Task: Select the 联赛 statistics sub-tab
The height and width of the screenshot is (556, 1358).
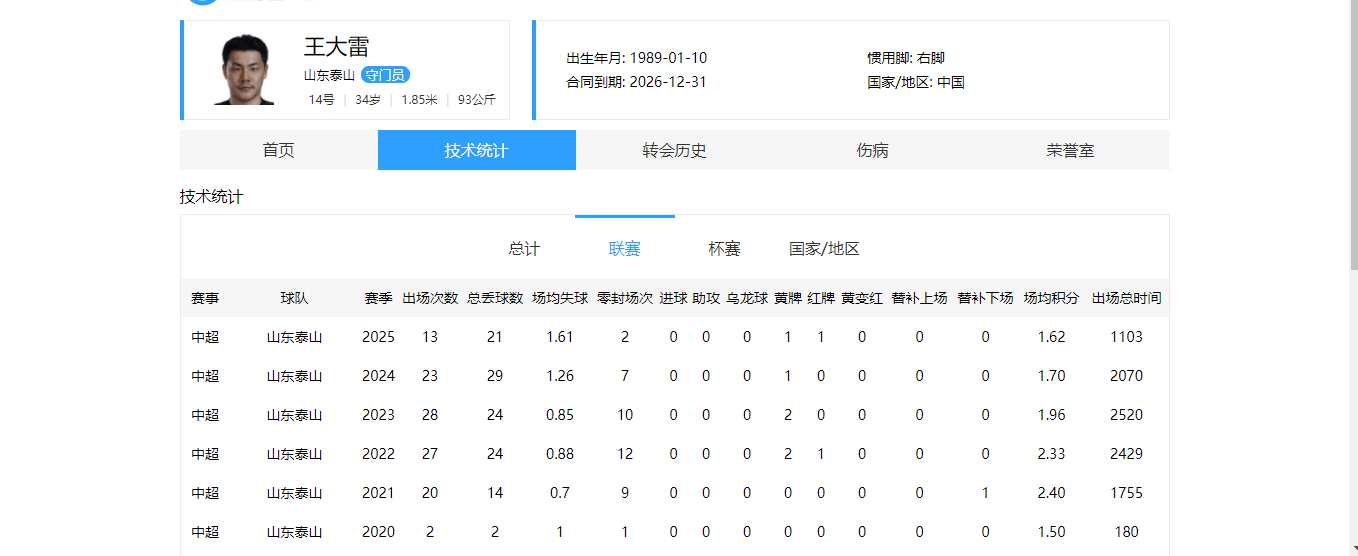Action: (624, 249)
